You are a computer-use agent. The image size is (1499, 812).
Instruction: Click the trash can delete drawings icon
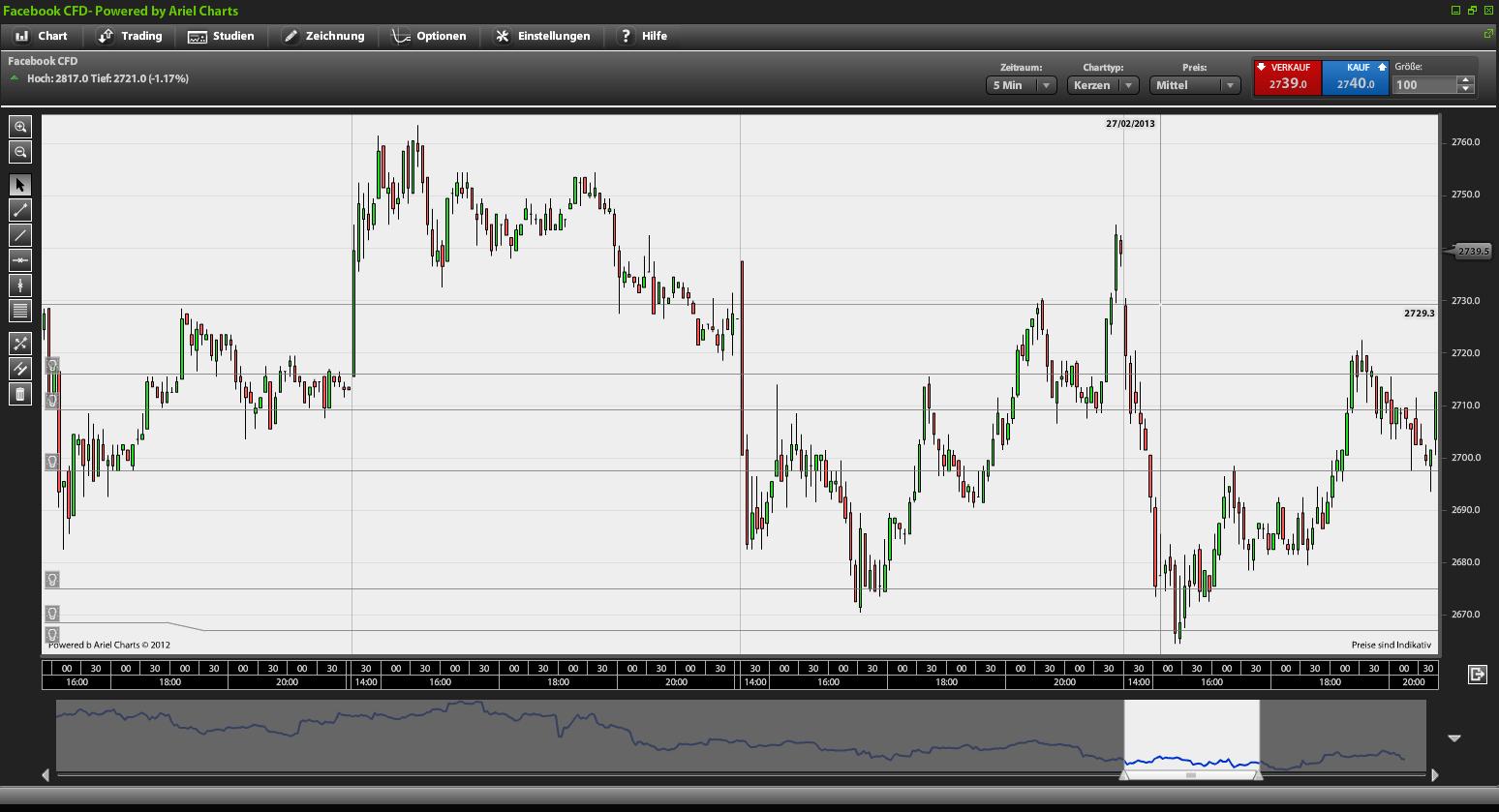(x=20, y=394)
